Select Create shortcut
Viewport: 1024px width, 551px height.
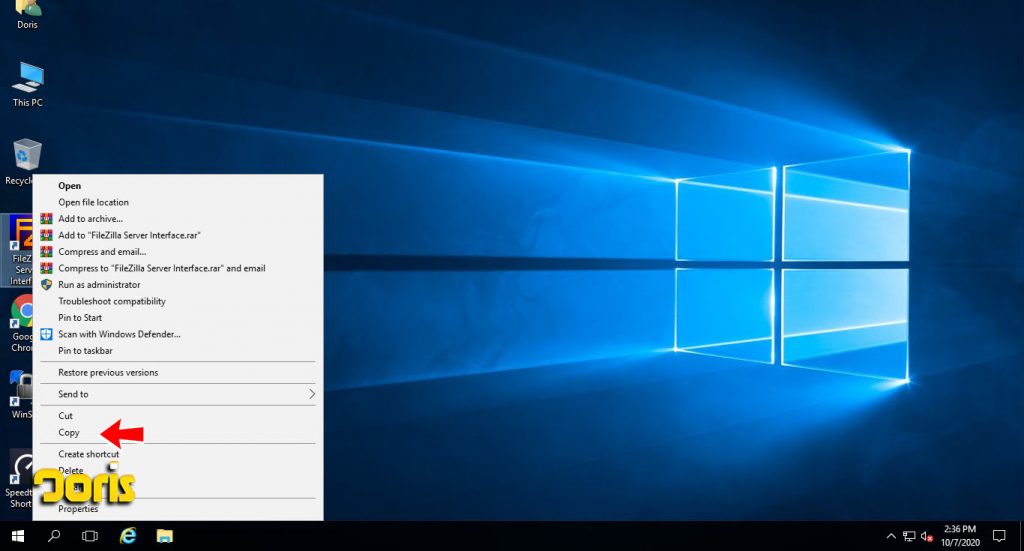pos(178,454)
